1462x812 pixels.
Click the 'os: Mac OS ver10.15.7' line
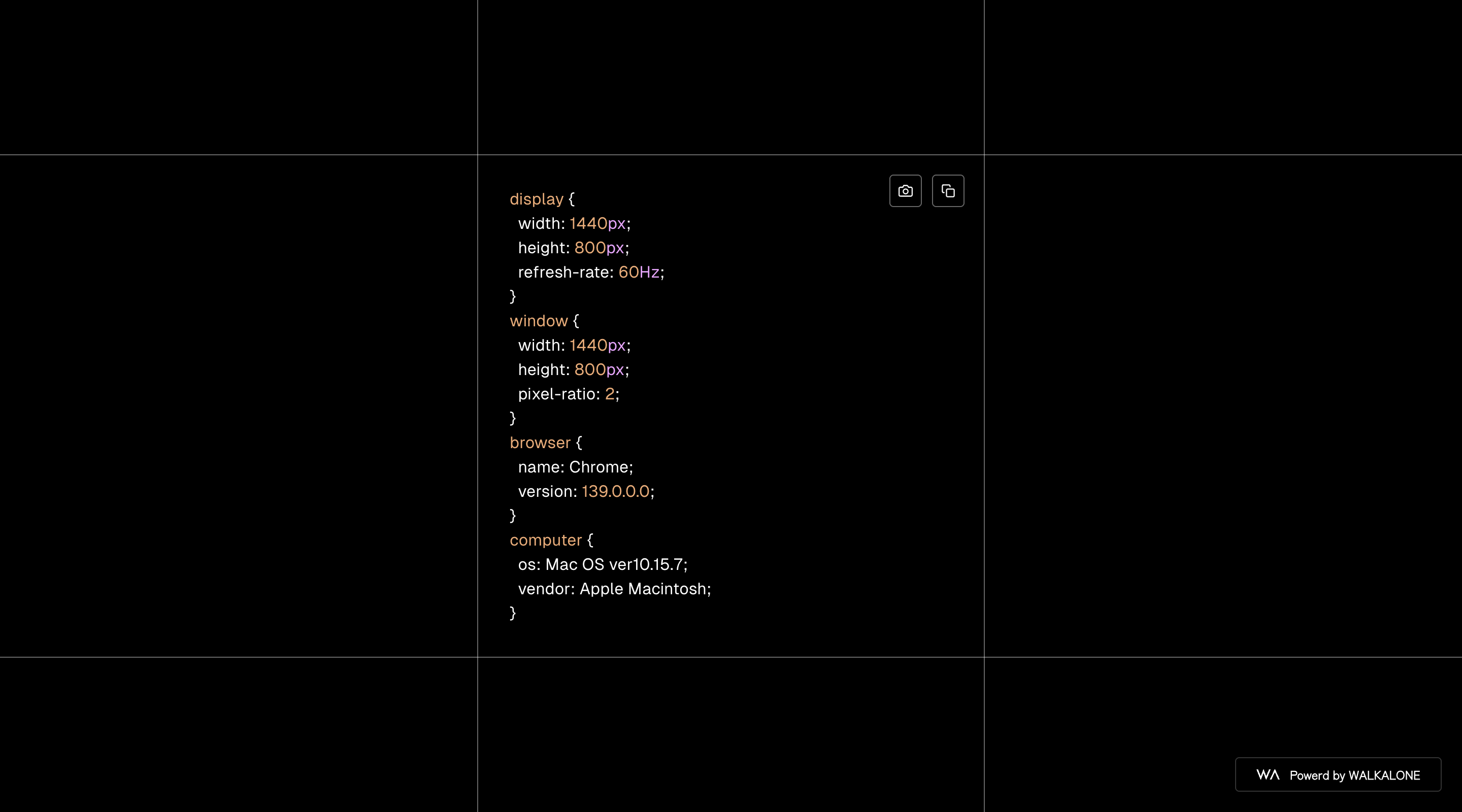coord(602,565)
